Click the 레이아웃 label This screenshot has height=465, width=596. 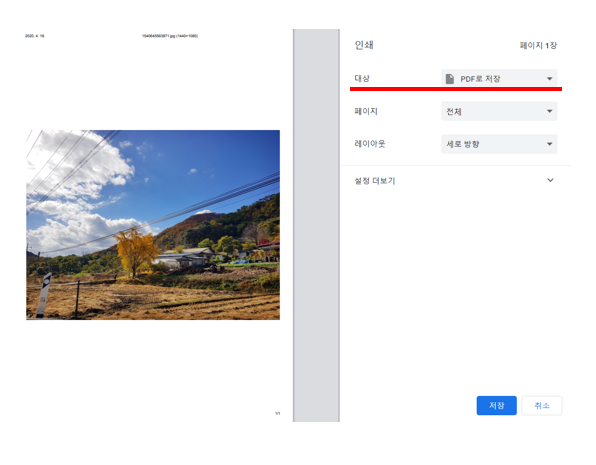tap(369, 144)
